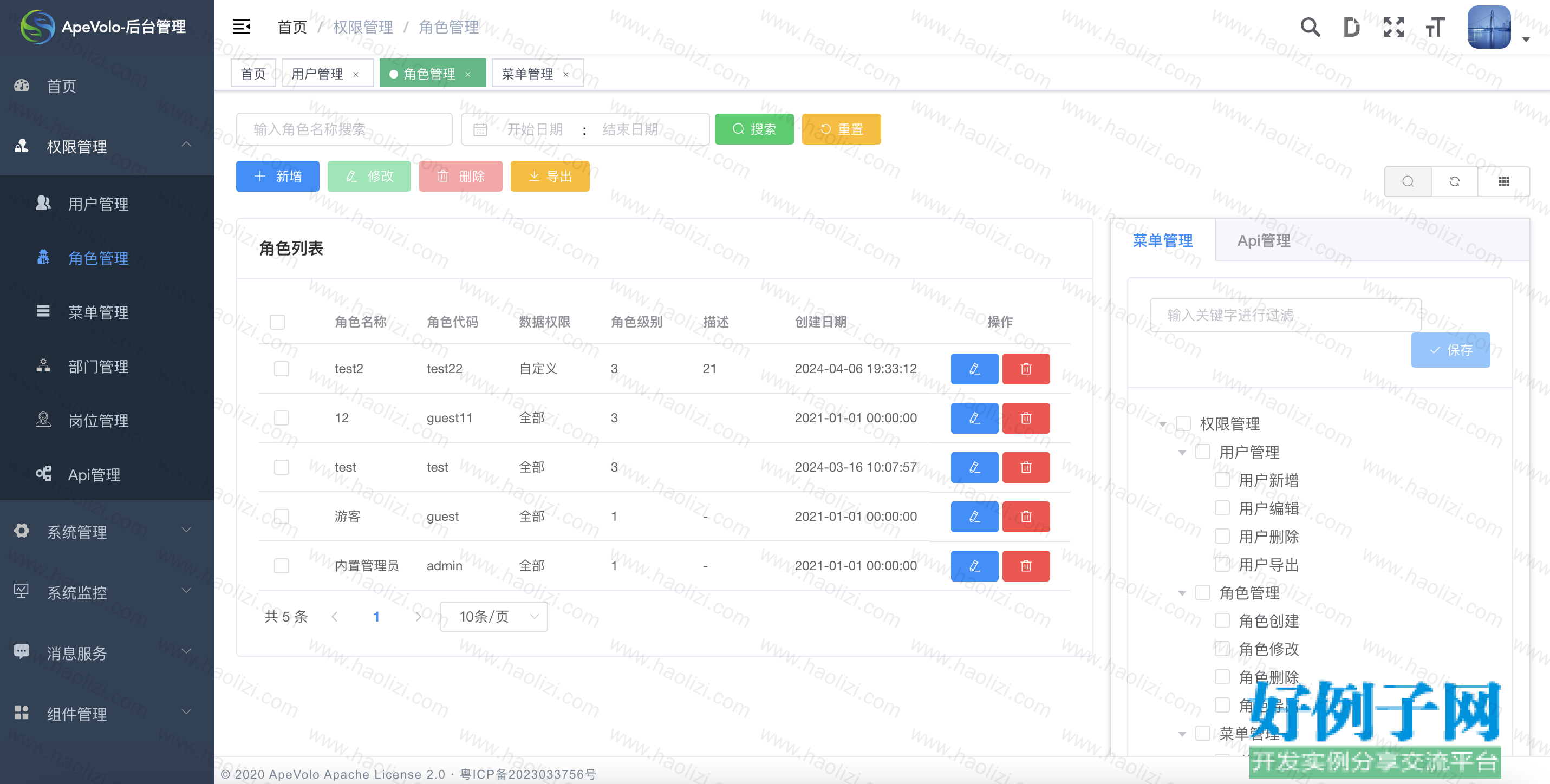Screen dimensions: 1550x784
Task: Close the 用户管理 tab
Action: [356, 74]
